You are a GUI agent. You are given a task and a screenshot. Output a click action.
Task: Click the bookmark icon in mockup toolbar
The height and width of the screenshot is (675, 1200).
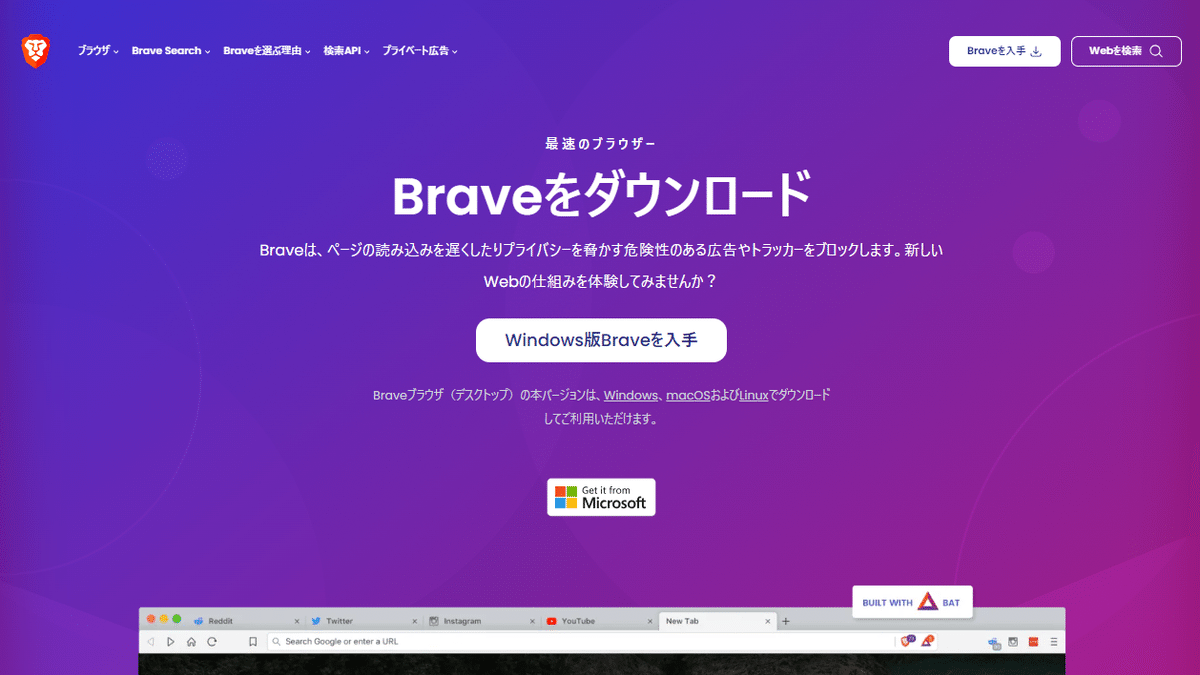tap(253, 641)
